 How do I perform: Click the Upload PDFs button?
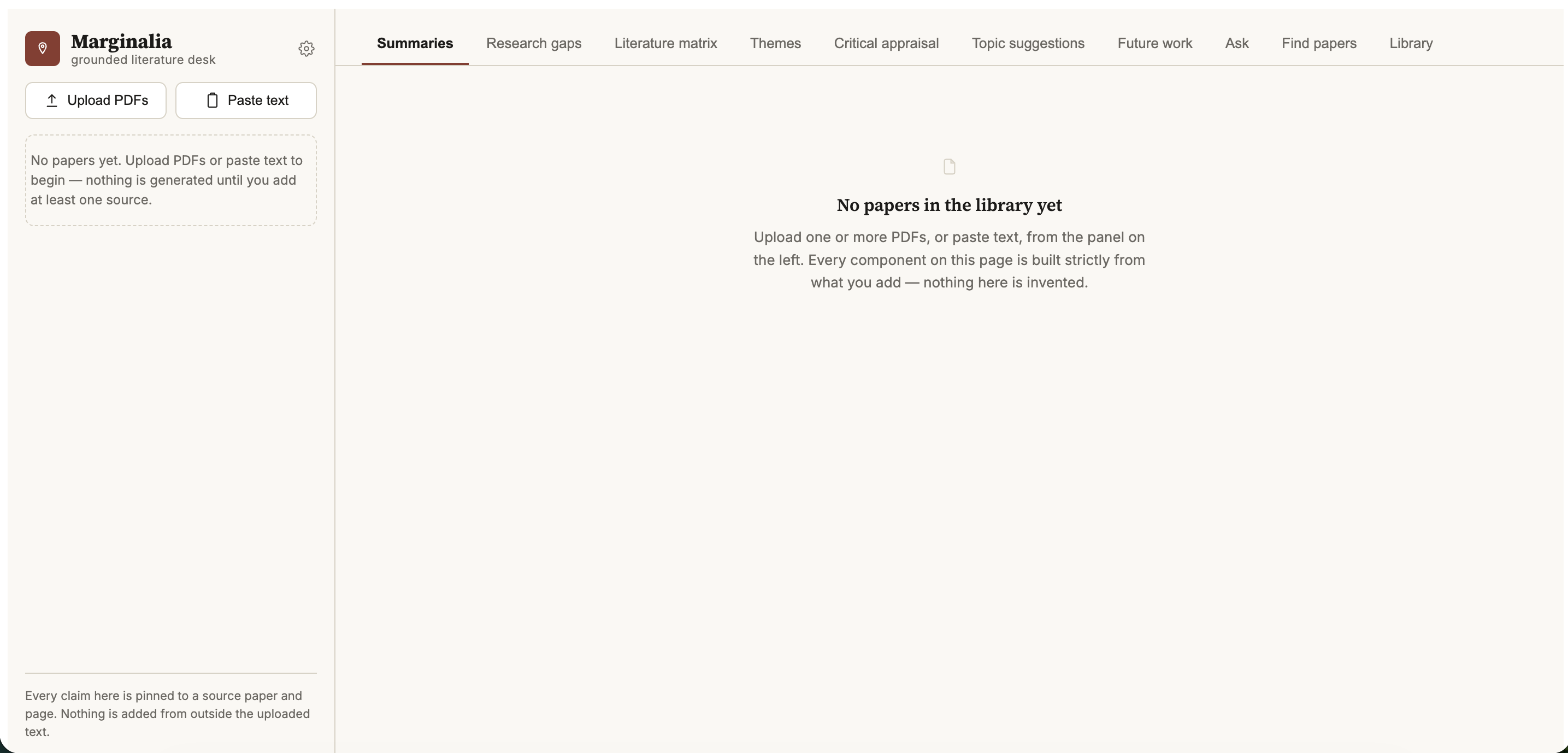coord(96,101)
